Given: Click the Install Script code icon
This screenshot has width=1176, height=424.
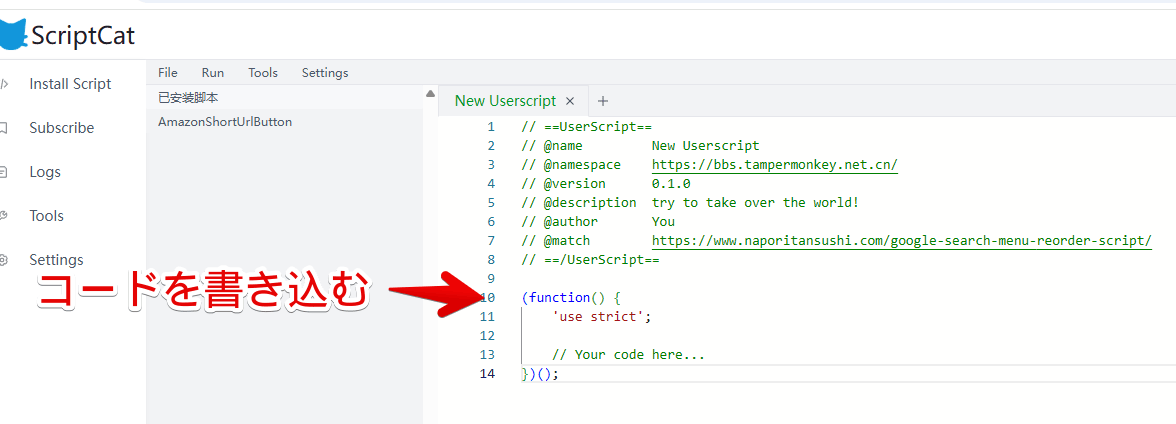Looking at the screenshot, I should pos(4,84).
